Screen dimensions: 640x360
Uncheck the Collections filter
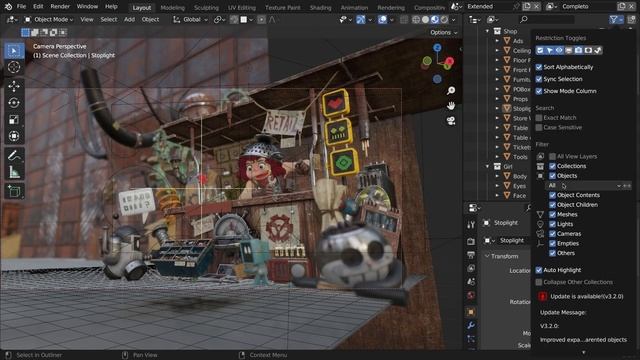tap(552, 166)
